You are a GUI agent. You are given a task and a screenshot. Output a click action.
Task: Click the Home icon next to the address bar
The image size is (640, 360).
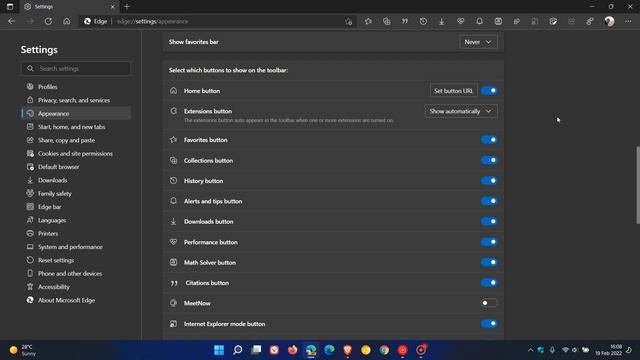67,21
